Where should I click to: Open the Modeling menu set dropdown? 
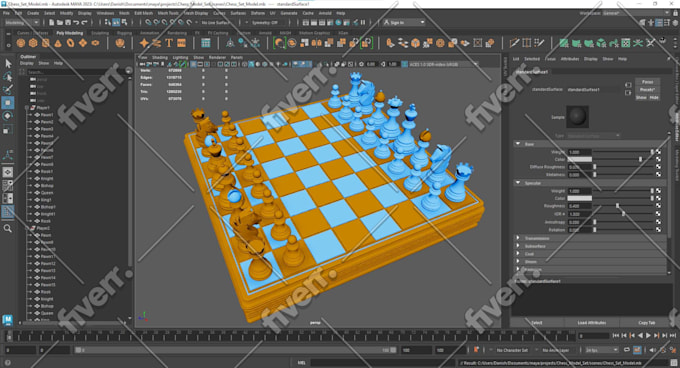[x=22, y=22]
